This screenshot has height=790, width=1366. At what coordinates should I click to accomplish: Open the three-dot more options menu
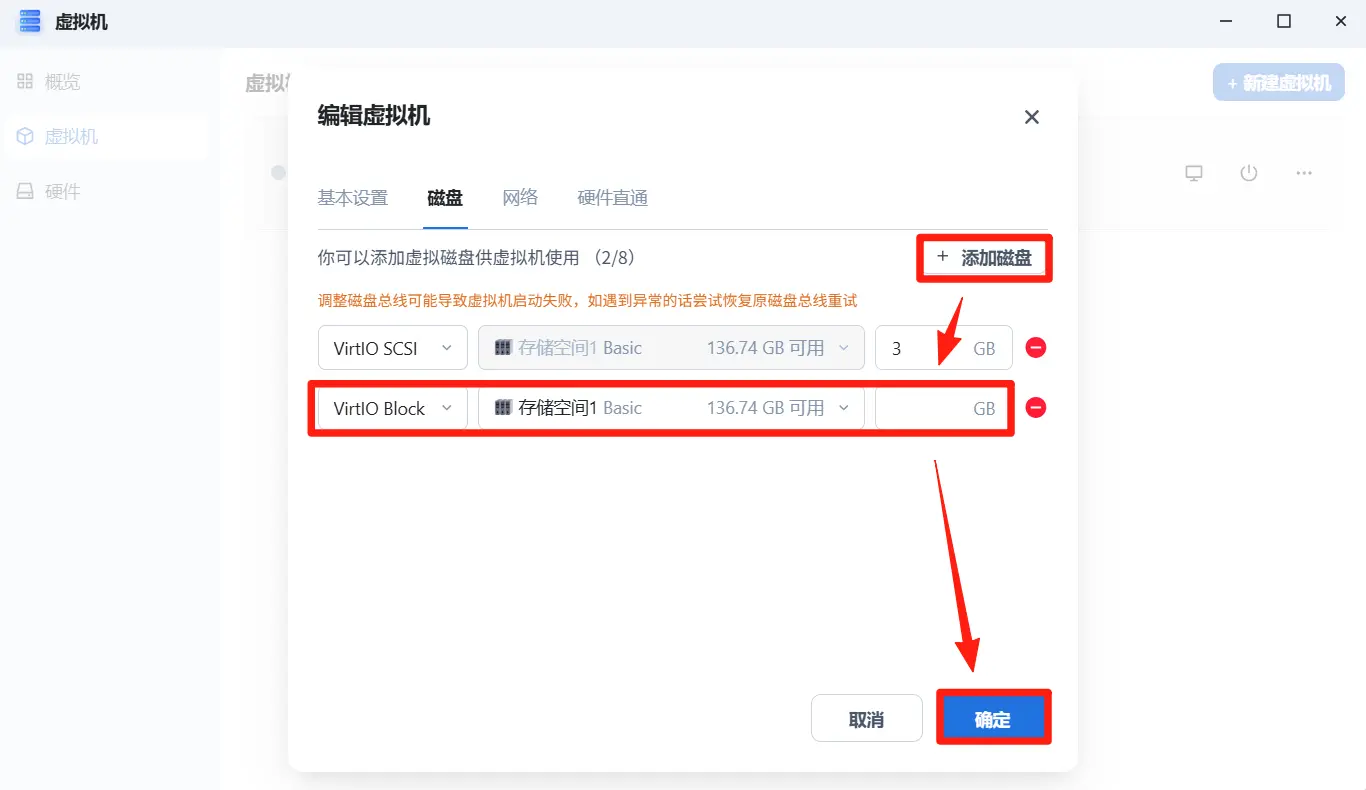[x=1304, y=173]
